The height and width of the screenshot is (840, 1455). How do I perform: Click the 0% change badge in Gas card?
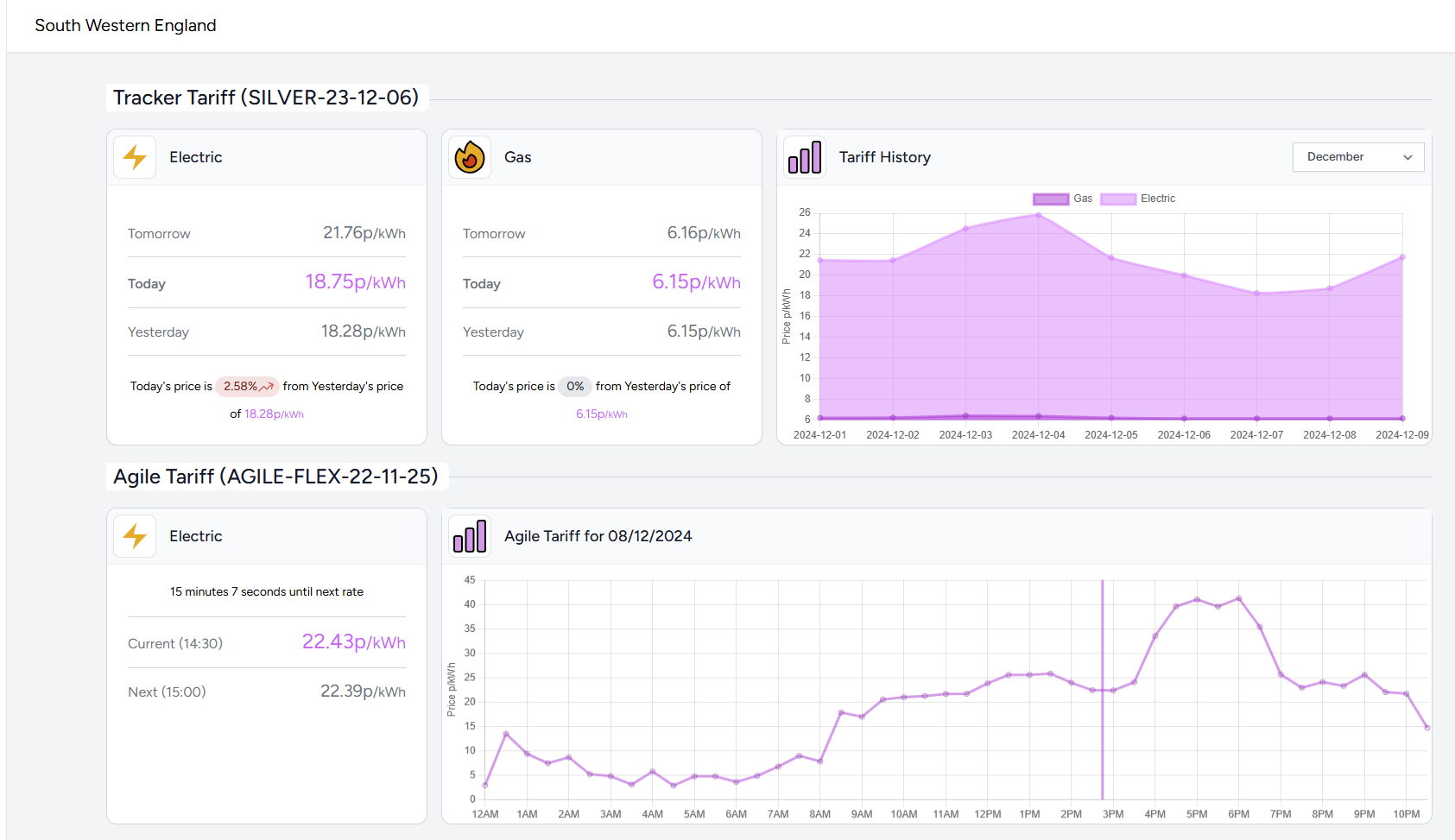(575, 387)
